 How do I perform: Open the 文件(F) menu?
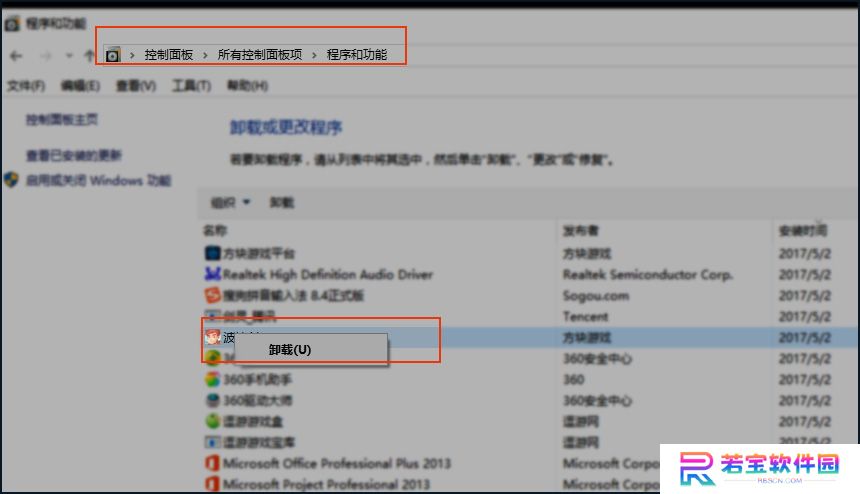(x=26, y=86)
